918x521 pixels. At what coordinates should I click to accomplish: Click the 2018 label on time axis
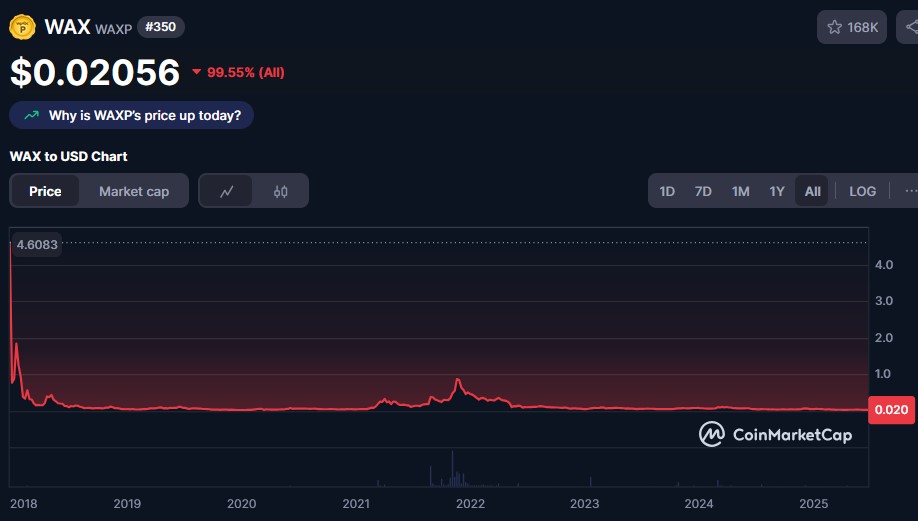point(23,503)
